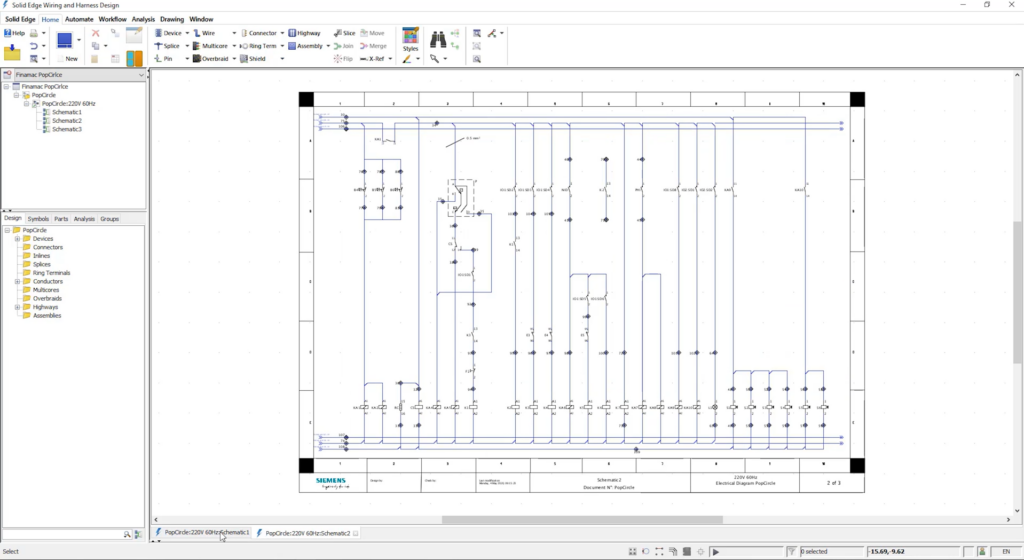Screen dimensions: 1024x560
Task: Click the filter icon in status bar
Action: (x=791, y=552)
